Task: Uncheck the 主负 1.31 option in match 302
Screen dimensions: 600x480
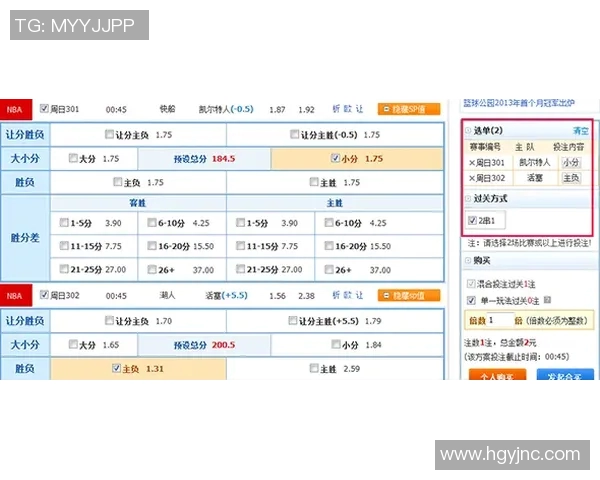Action: (x=116, y=369)
